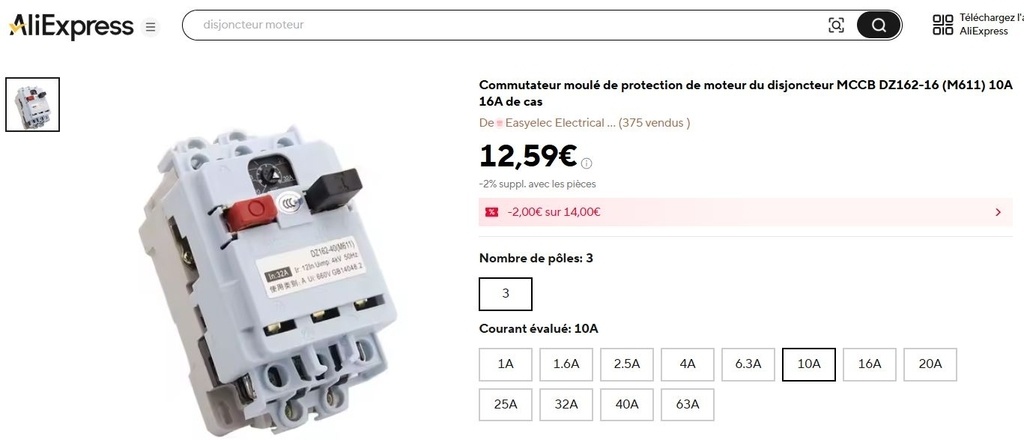Viewport: 1024px width, 440px height.
Task: Select the product thumbnail image
Action: coord(33,104)
